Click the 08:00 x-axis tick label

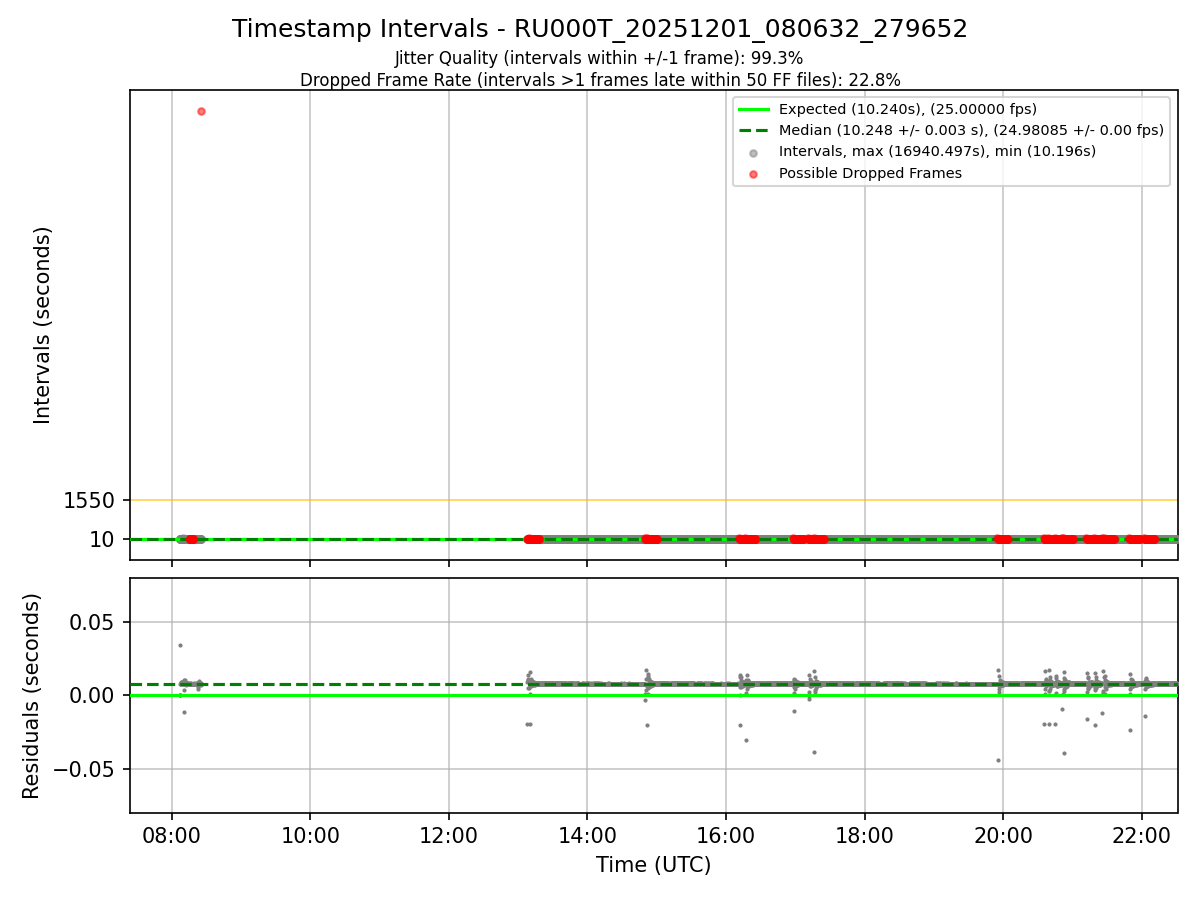coord(172,834)
